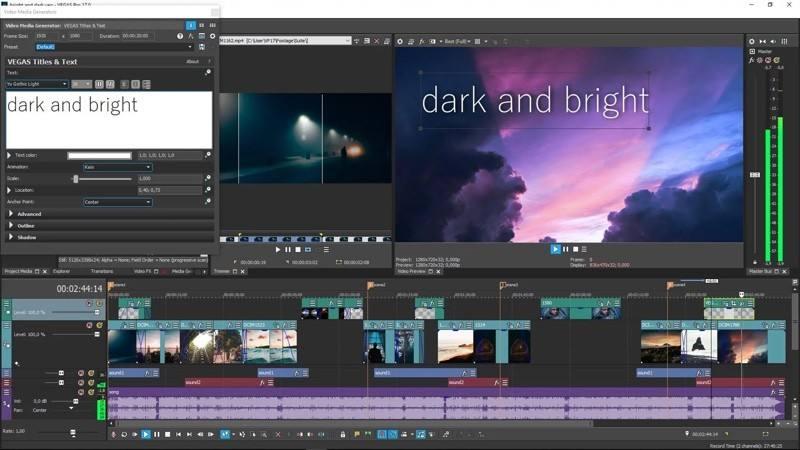Open media generator properties gear icon
This screenshot has height=450, width=800.
[x=212, y=36]
